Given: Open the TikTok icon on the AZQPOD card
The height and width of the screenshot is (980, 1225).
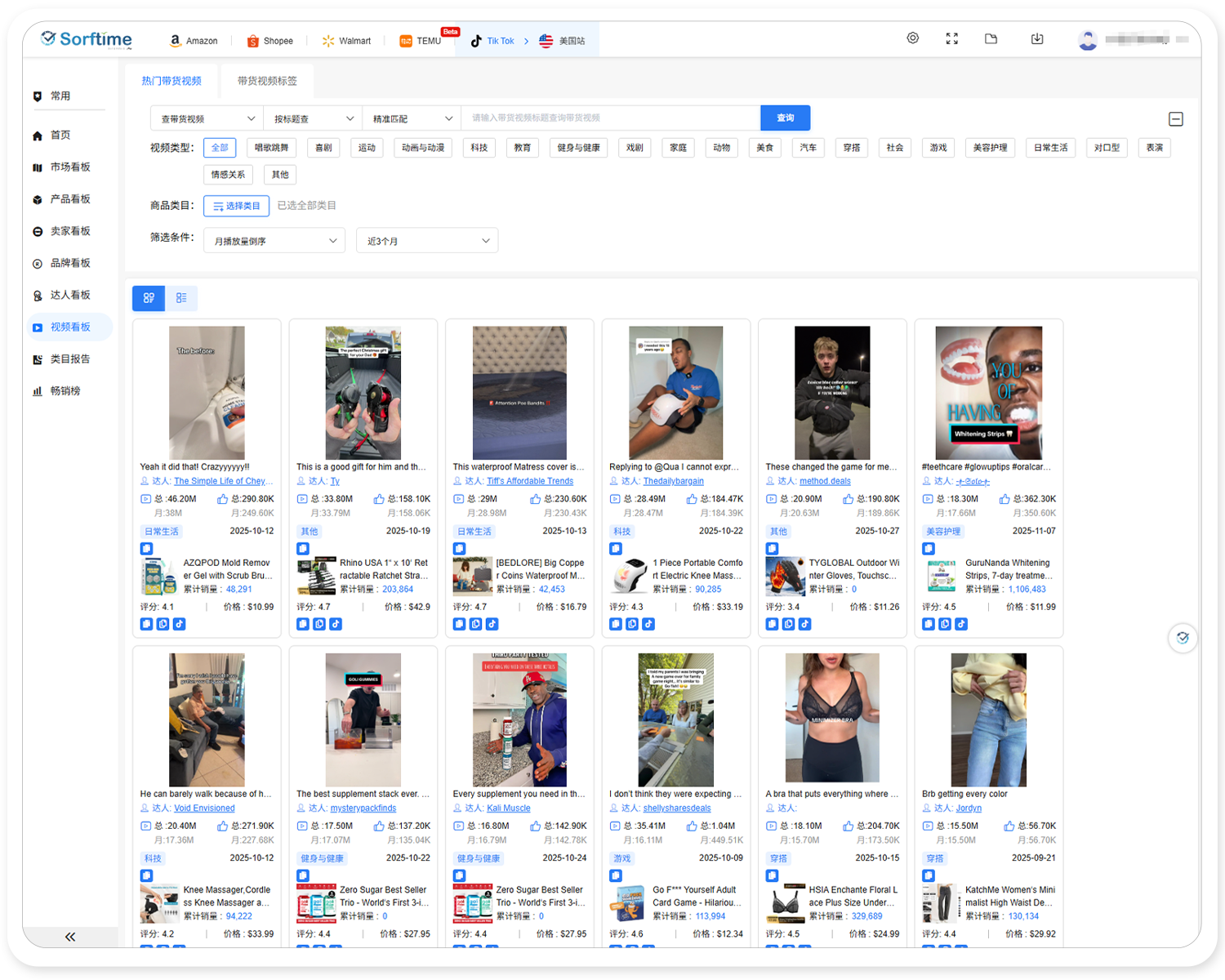Looking at the screenshot, I should point(179,623).
